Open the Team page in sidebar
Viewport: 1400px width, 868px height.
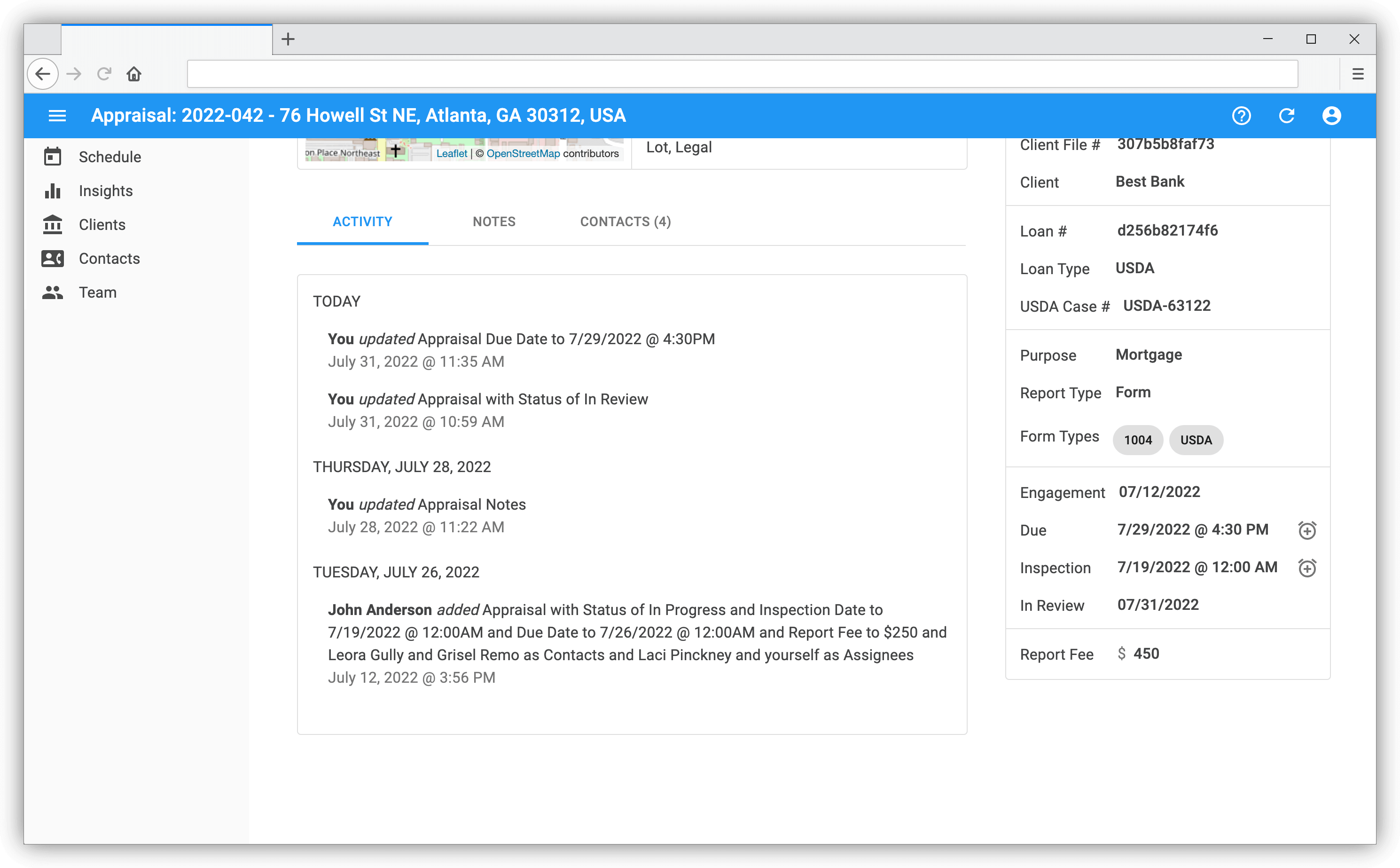pos(98,292)
